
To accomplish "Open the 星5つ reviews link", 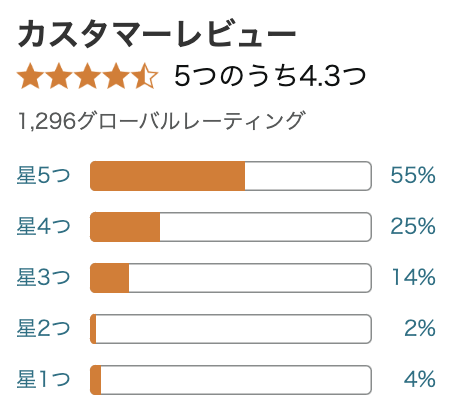I will coord(44,175).
